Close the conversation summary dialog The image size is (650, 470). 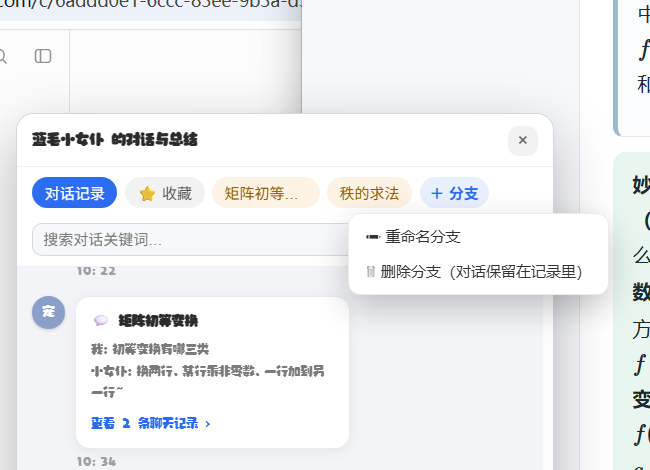click(x=523, y=141)
